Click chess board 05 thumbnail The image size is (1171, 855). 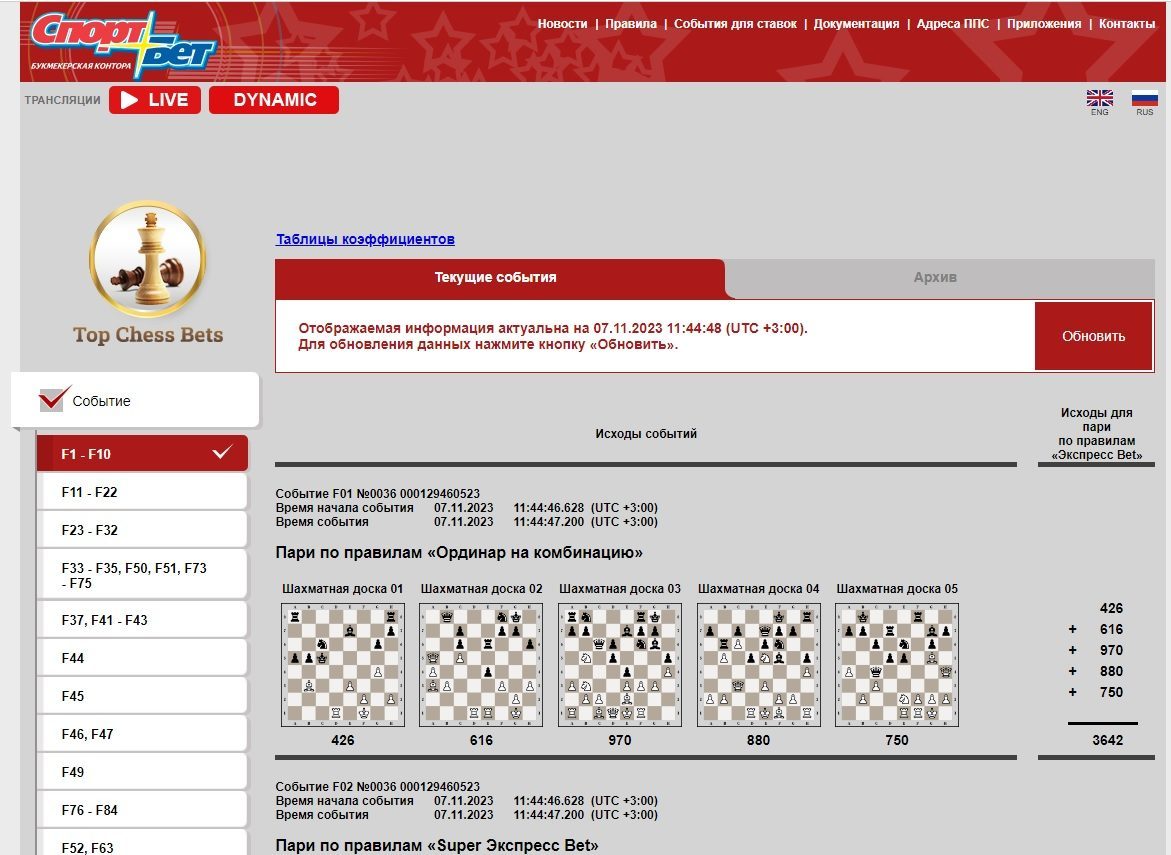coord(897,665)
